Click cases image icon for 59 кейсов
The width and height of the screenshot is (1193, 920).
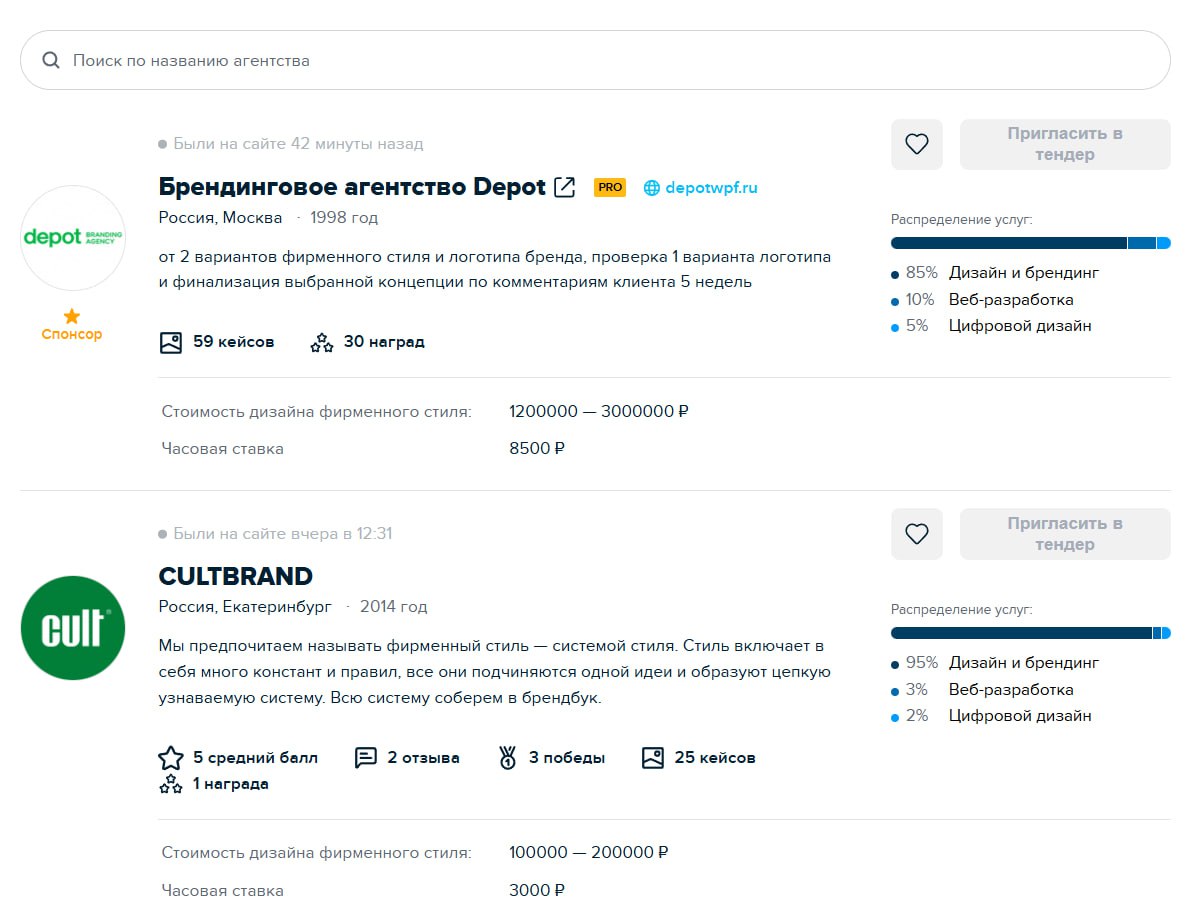point(171,342)
